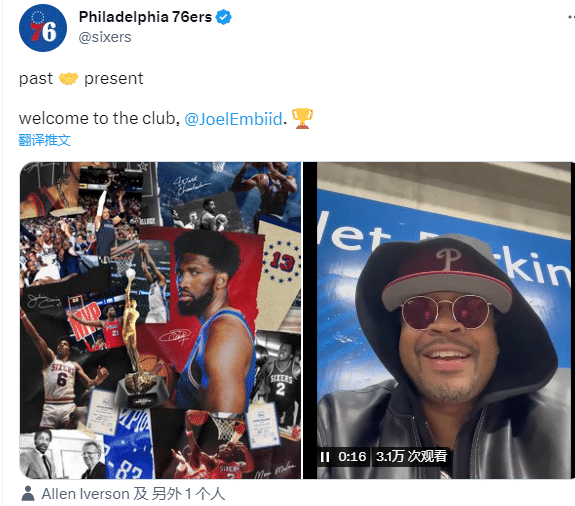Click the 0:16 video time indicator
Screen dimensions: 575x506
pos(352,457)
